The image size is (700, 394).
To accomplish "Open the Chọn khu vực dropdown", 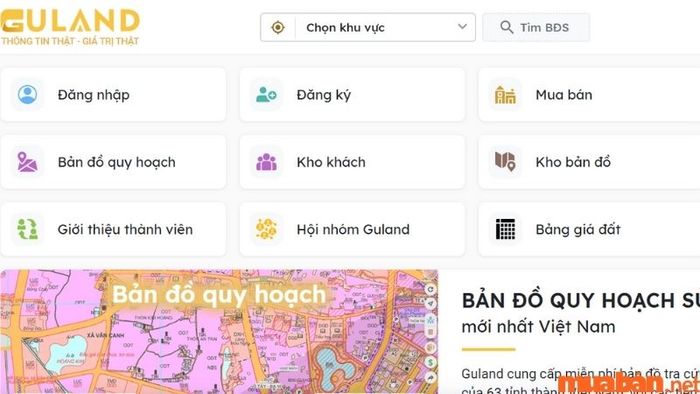I will point(367,27).
